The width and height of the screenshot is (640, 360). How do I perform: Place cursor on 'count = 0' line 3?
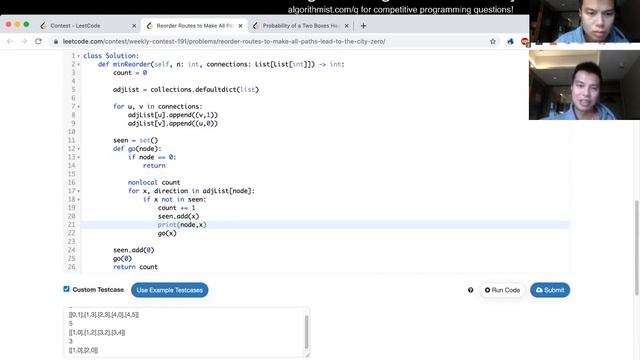[x=130, y=73]
